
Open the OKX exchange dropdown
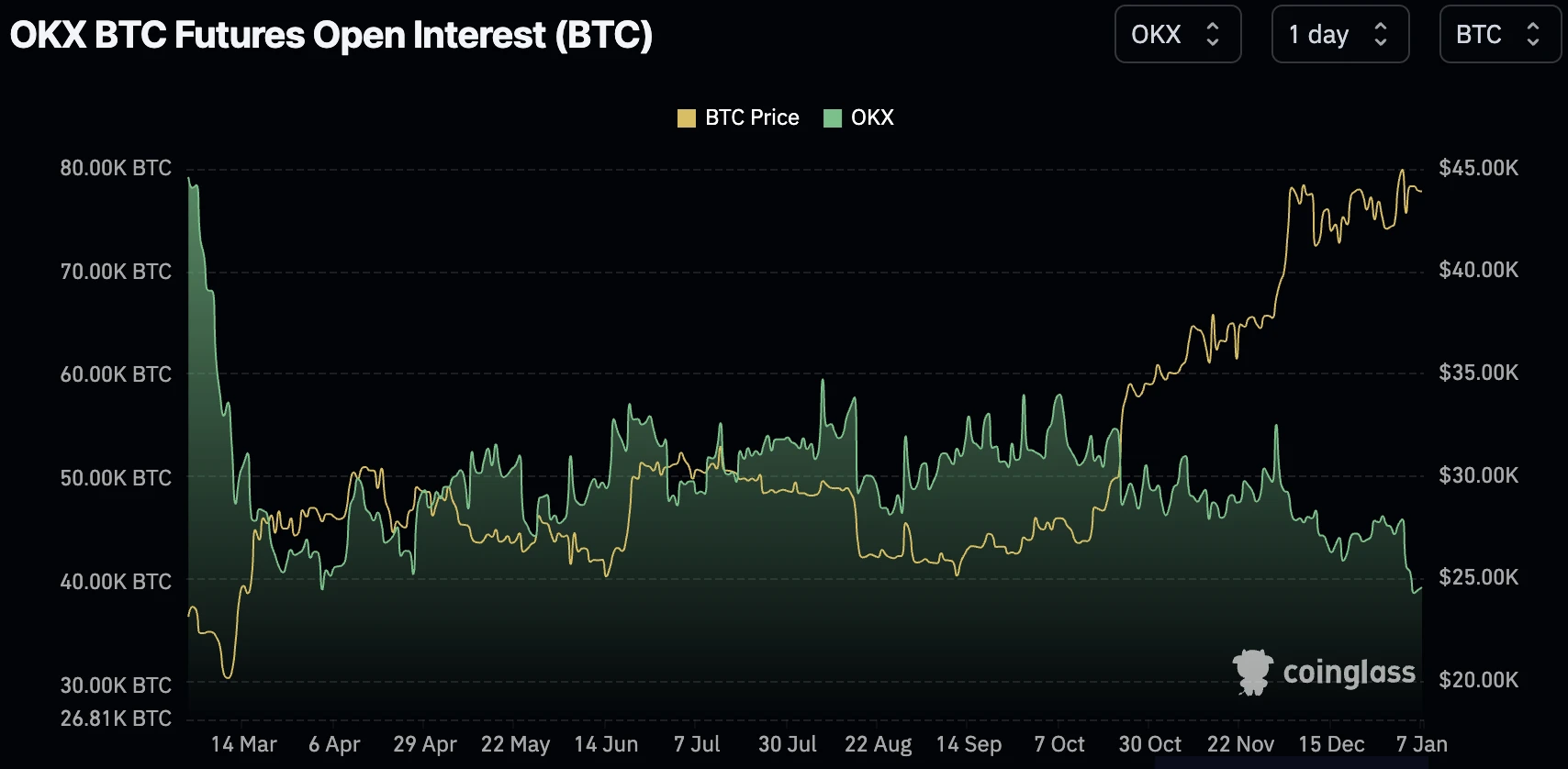pos(1177,35)
